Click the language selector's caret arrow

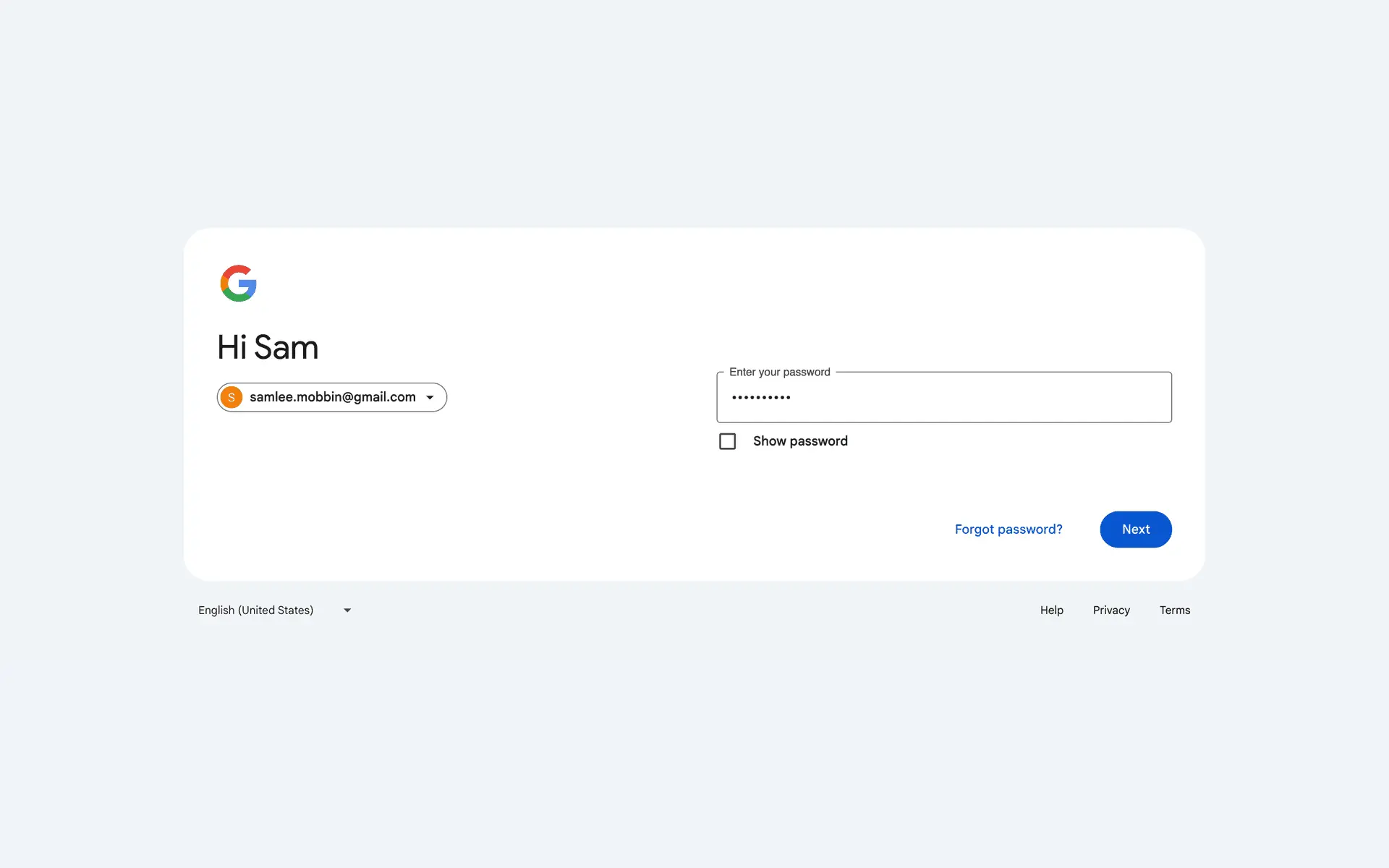click(x=347, y=610)
